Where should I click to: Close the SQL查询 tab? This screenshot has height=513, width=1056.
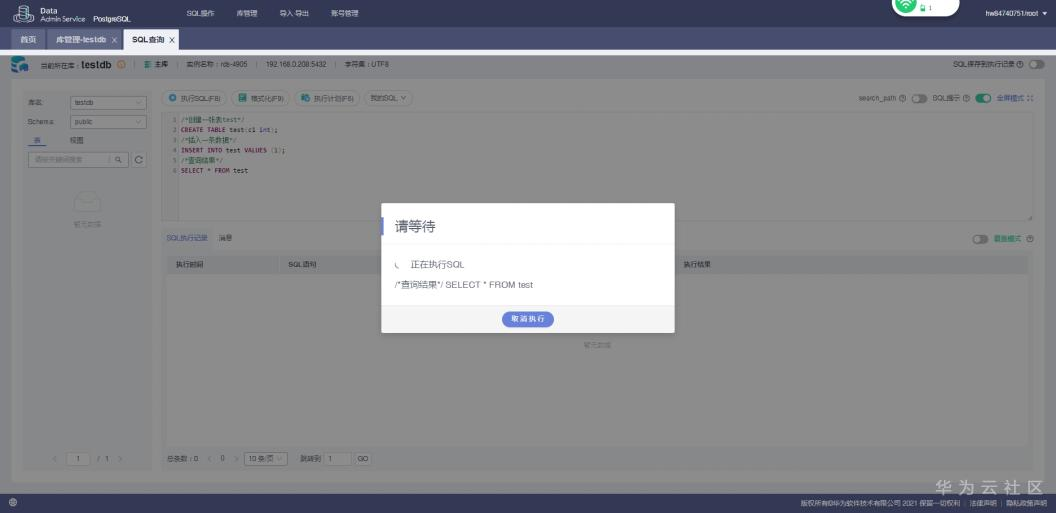pos(172,40)
